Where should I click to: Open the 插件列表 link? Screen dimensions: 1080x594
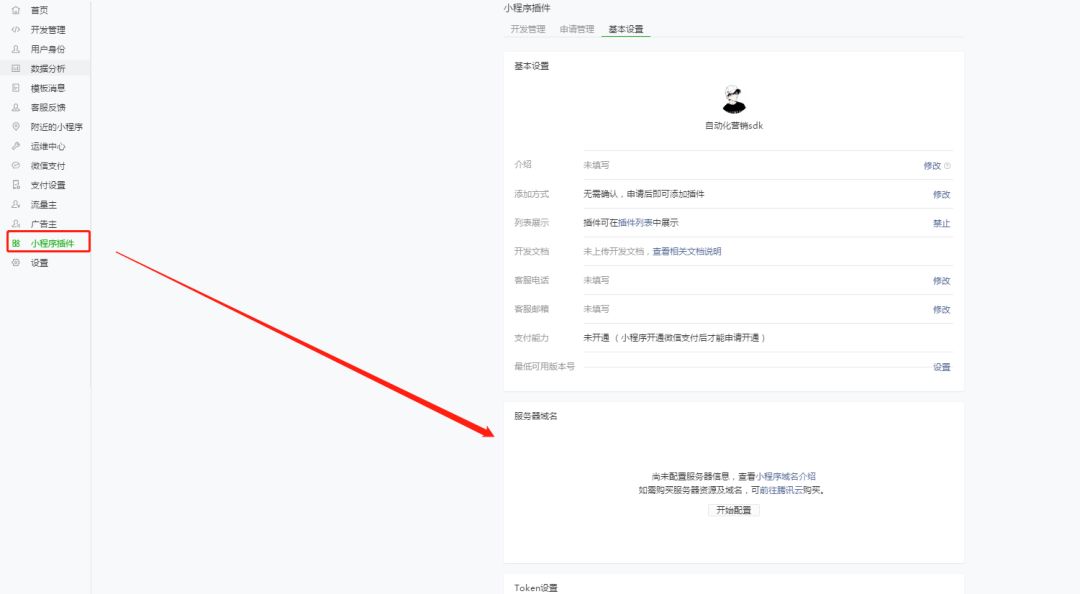tap(635, 223)
